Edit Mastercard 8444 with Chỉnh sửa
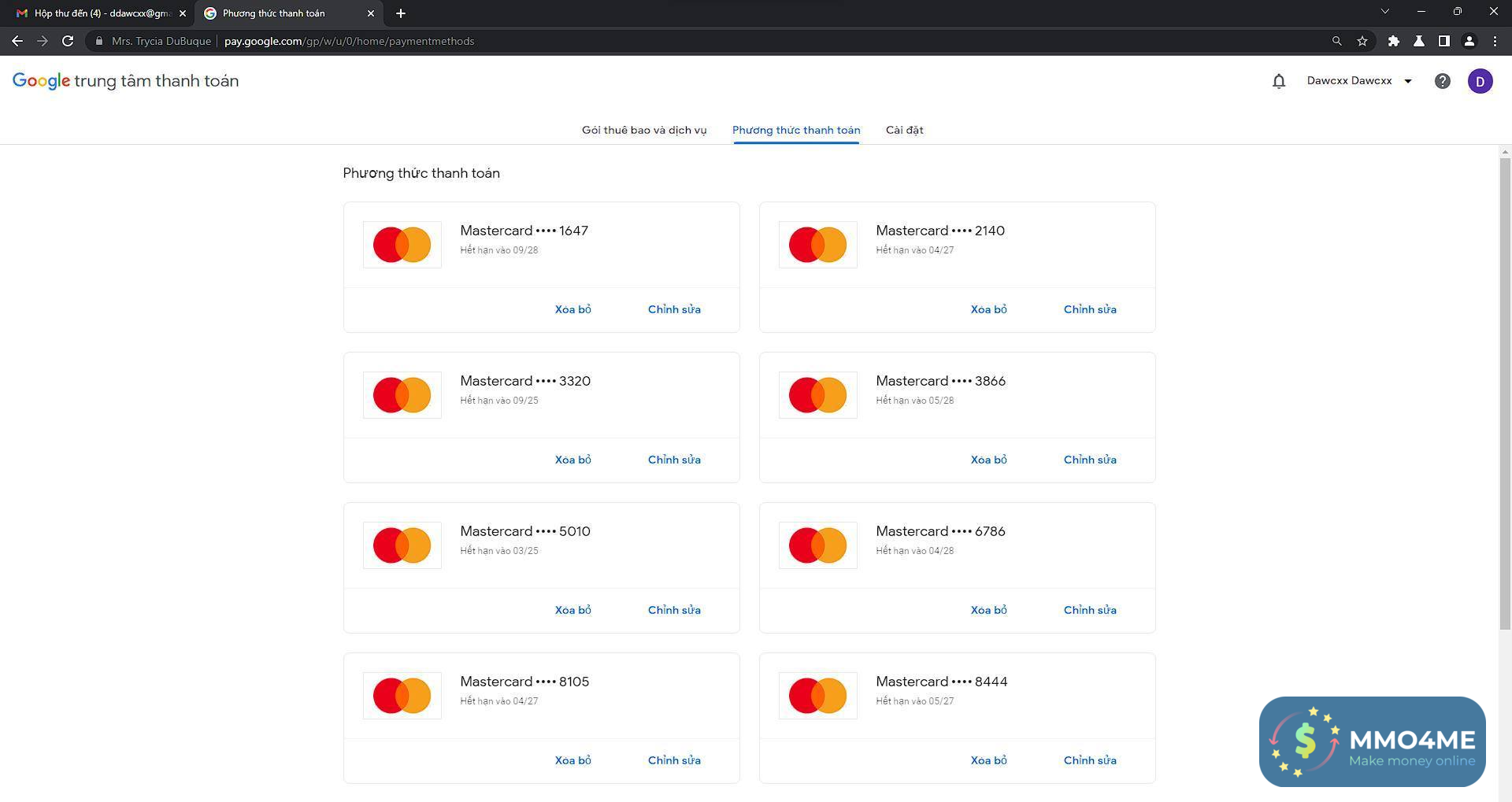This screenshot has height=802, width=1512. click(x=1090, y=760)
